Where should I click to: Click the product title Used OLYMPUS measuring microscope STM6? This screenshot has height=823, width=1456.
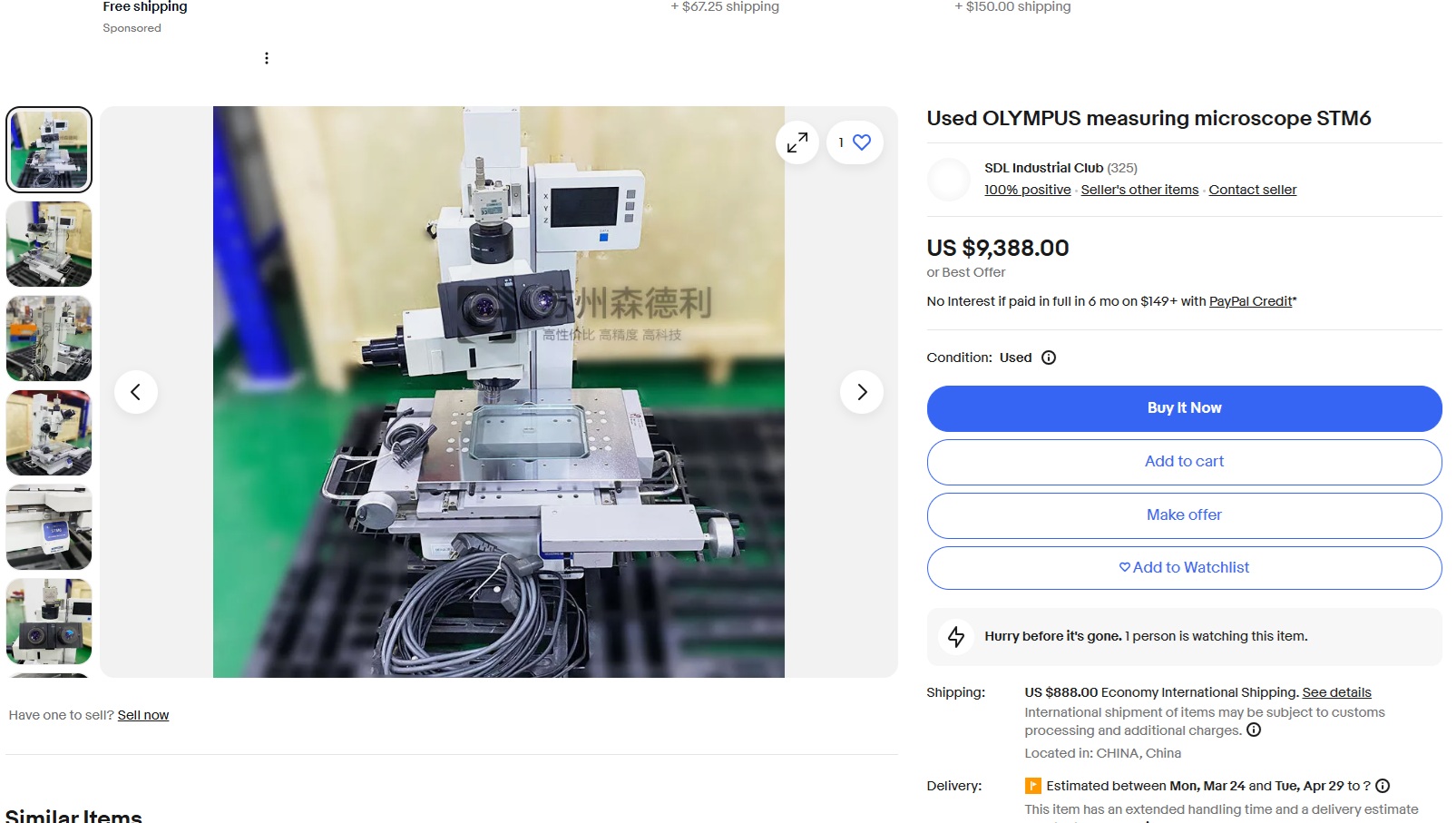(1148, 118)
